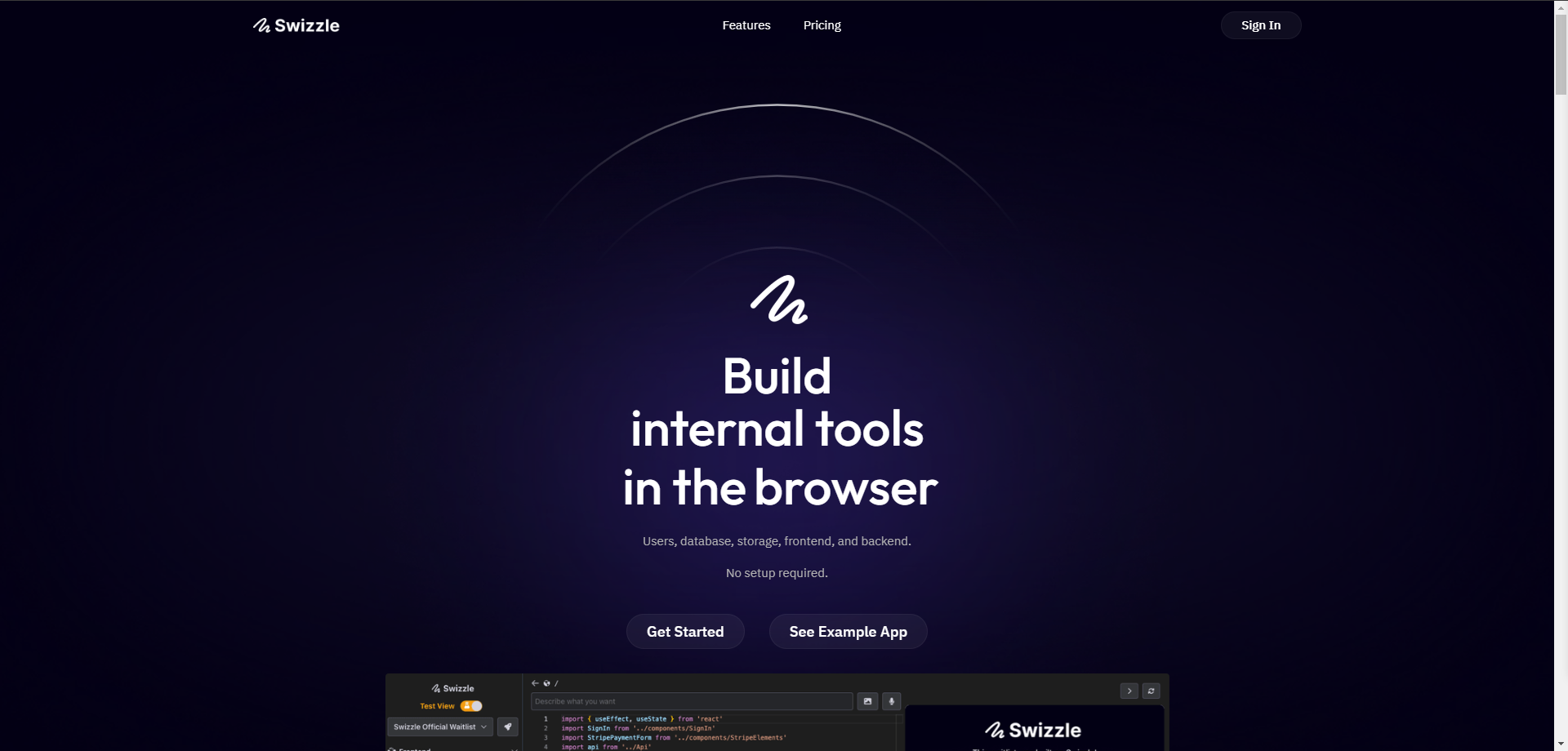Click the scrollbar up arrow

1561,6
